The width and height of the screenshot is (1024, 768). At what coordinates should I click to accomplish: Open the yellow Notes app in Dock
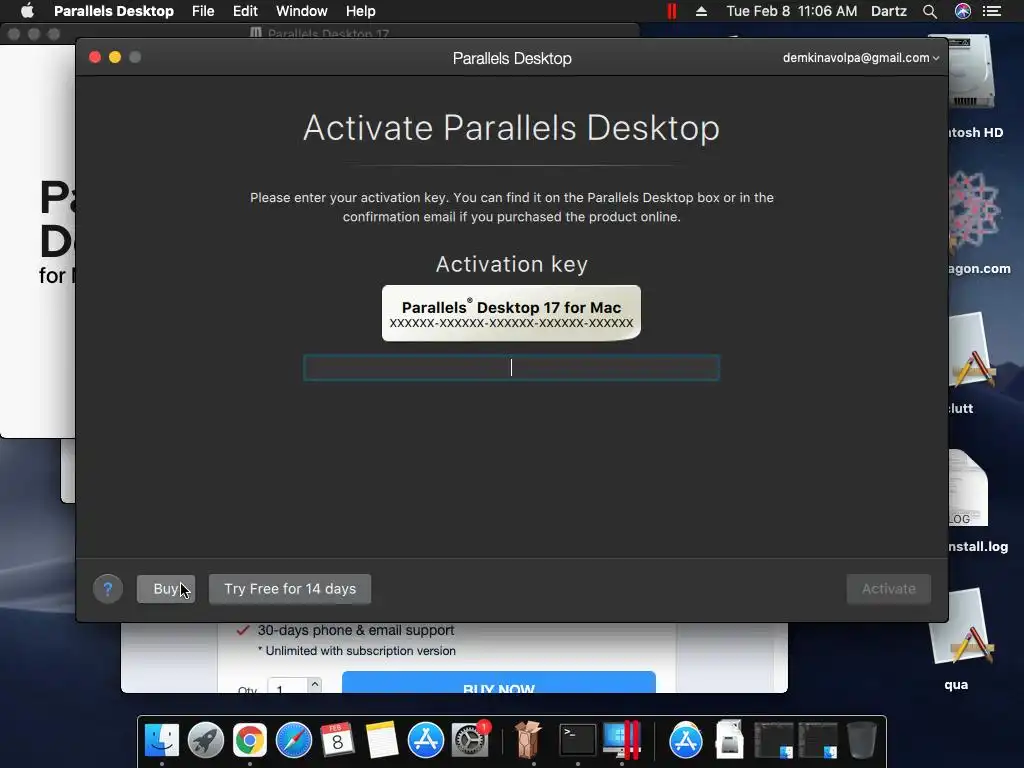pos(382,741)
